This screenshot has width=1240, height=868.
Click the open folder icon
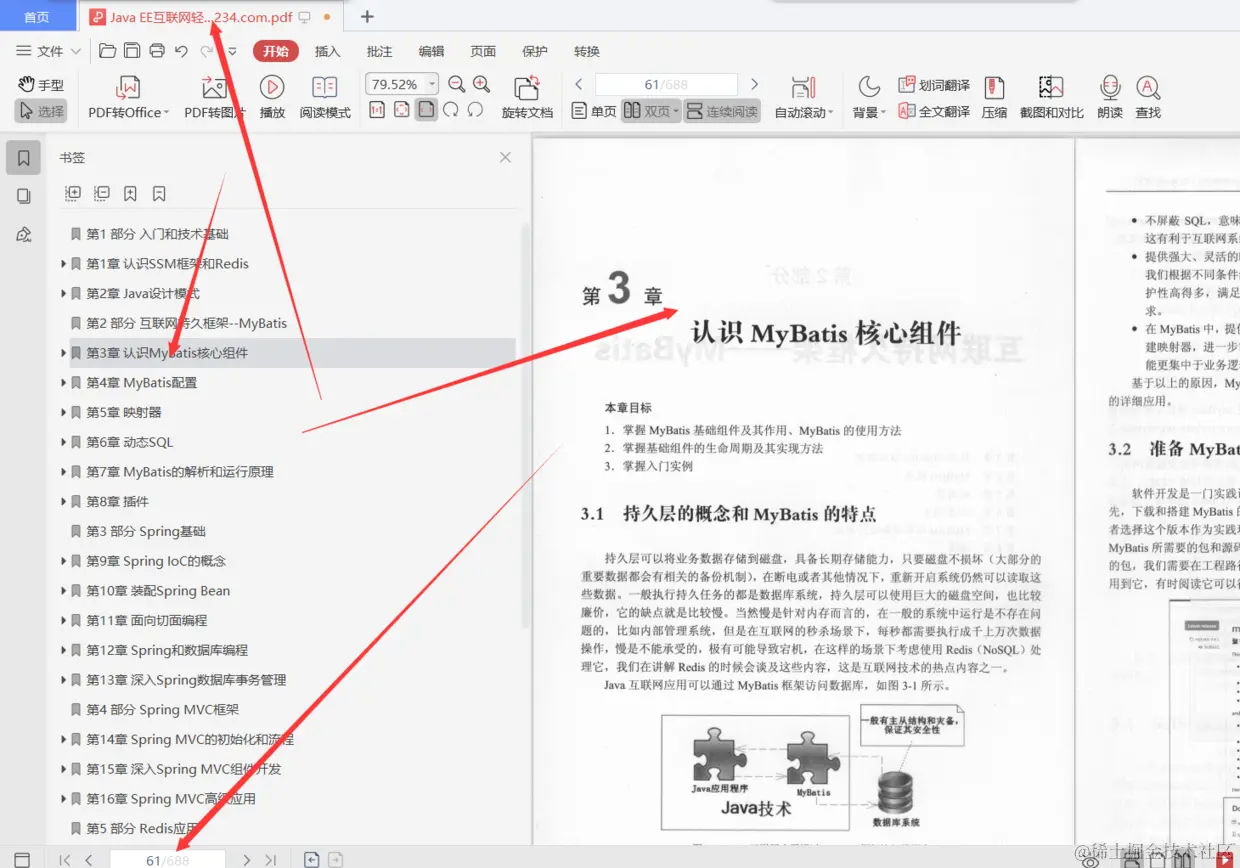pos(107,51)
